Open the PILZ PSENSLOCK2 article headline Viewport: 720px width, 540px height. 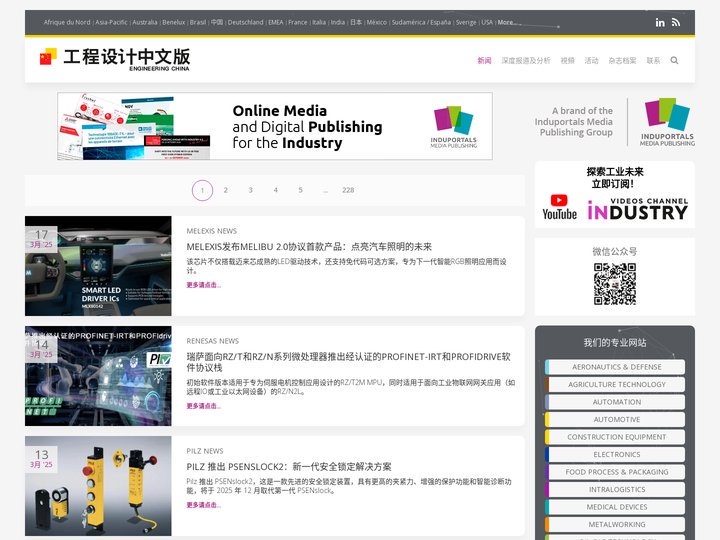tap(289, 467)
